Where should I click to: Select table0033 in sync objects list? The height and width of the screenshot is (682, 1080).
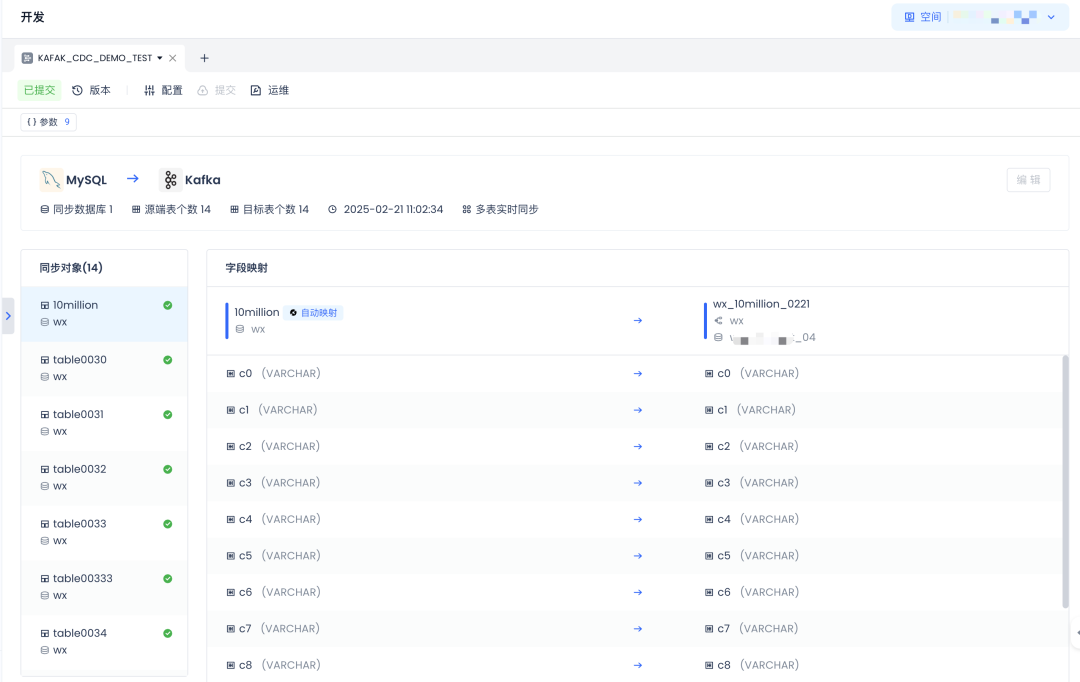click(x=104, y=533)
